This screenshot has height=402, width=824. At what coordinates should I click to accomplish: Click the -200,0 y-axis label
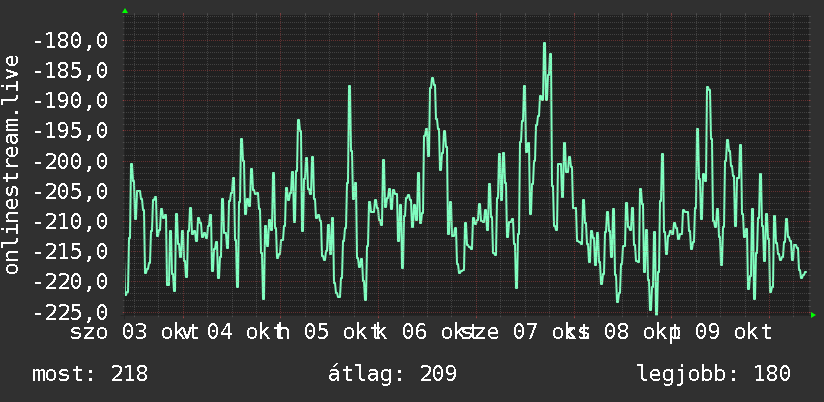(x=70, y=161)
